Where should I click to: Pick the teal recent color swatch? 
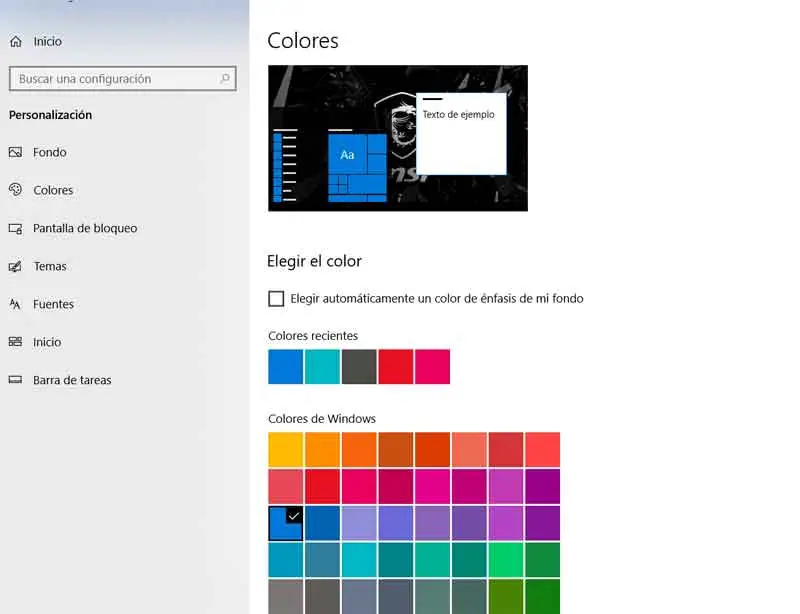[322, 367]
